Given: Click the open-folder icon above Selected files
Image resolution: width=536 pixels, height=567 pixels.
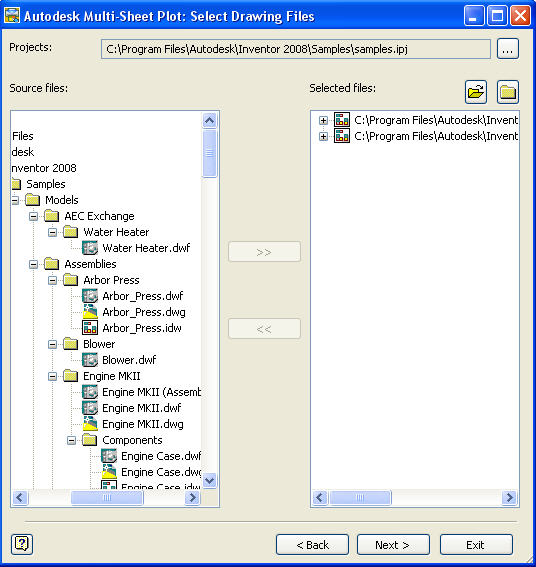Looking at the screenshot, I should click(x=476, y=92).
